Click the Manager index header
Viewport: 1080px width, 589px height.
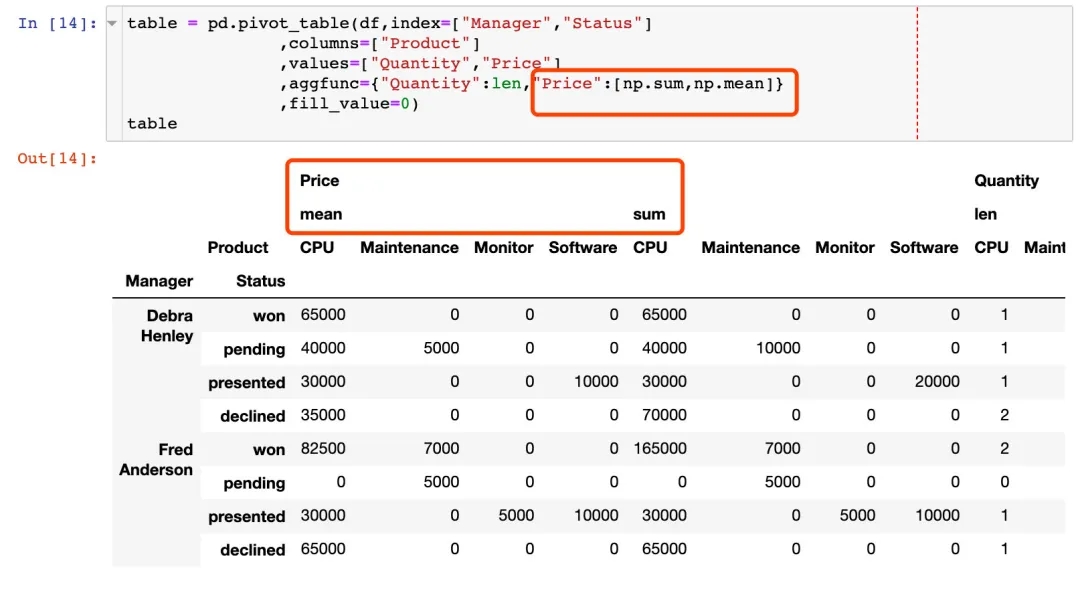click(159, 281)
